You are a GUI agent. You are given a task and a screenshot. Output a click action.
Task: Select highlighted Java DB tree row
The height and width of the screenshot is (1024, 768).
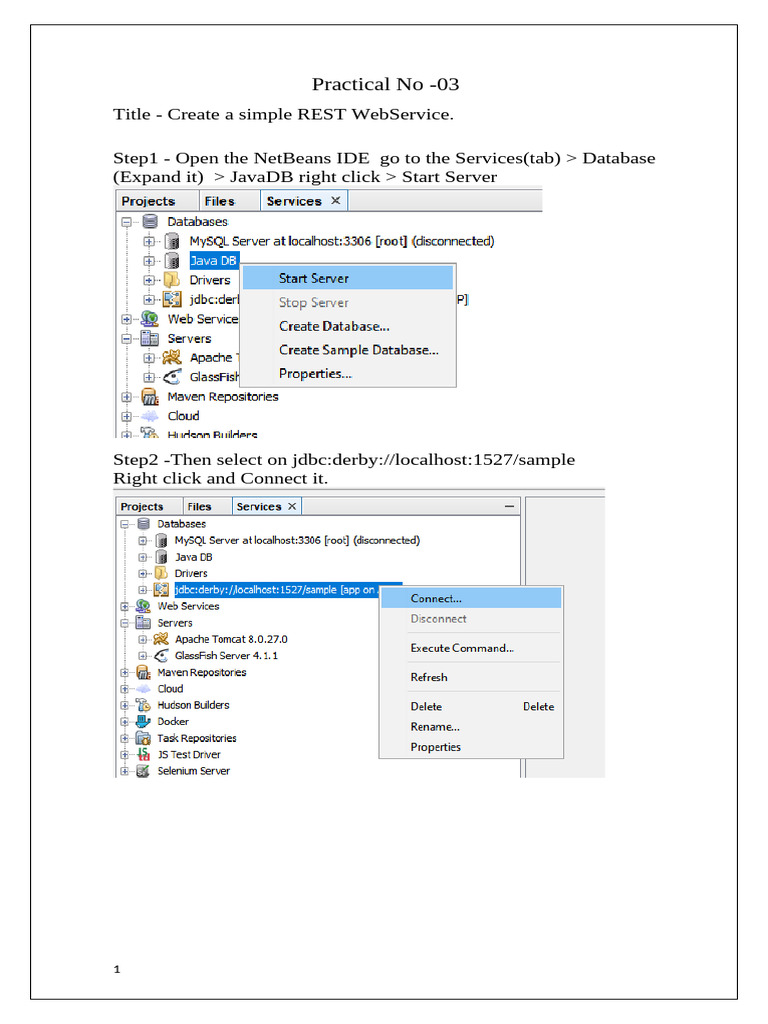pos(214,261)
